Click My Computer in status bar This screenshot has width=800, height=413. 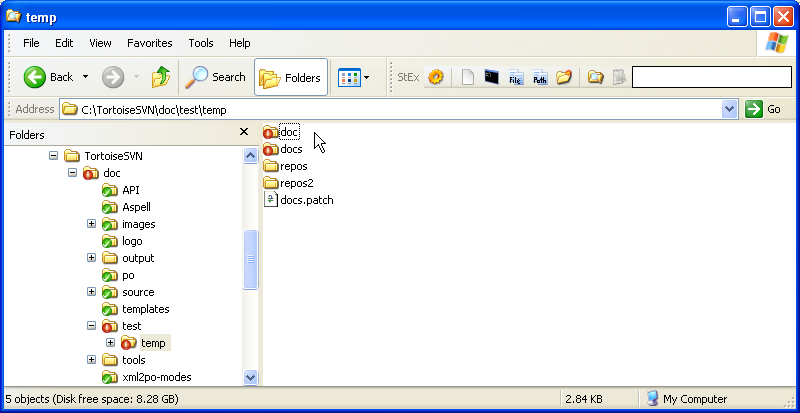coord(686,399)
